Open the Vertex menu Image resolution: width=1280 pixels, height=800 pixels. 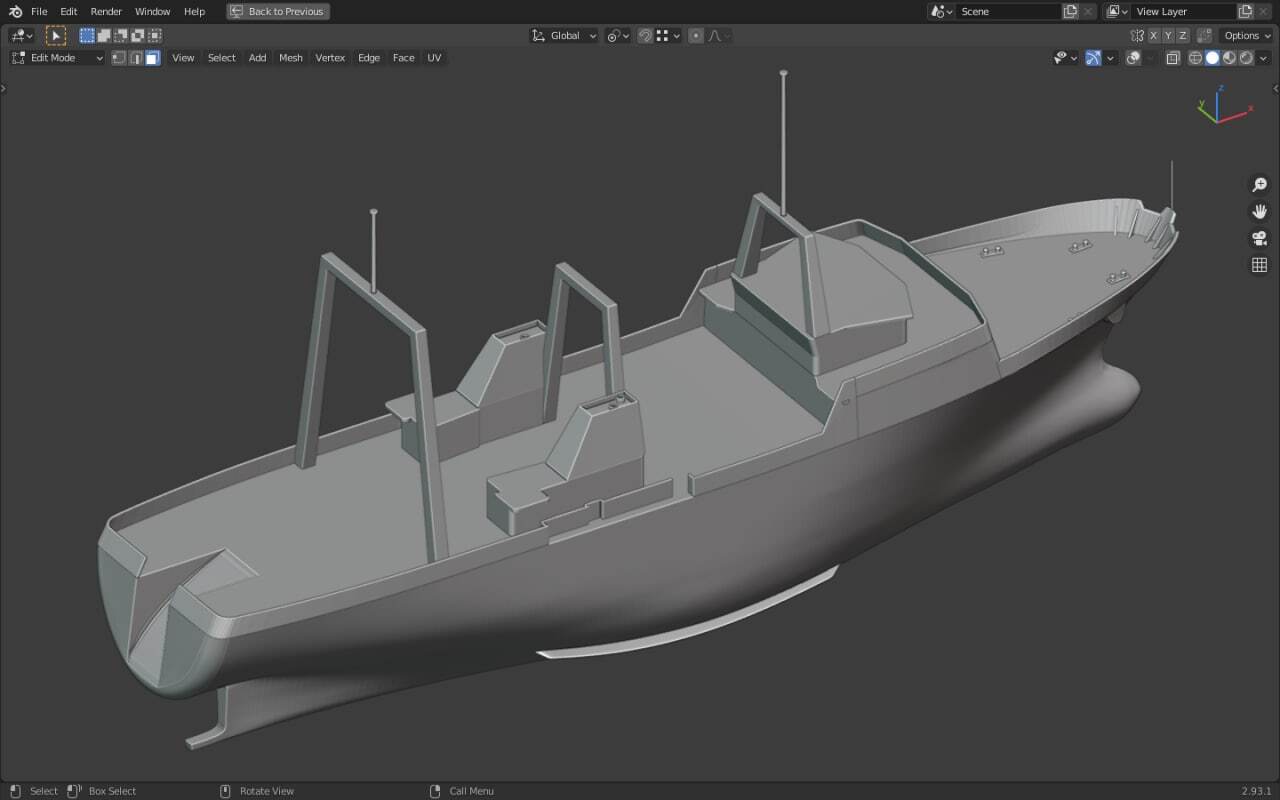coord(330,58)
